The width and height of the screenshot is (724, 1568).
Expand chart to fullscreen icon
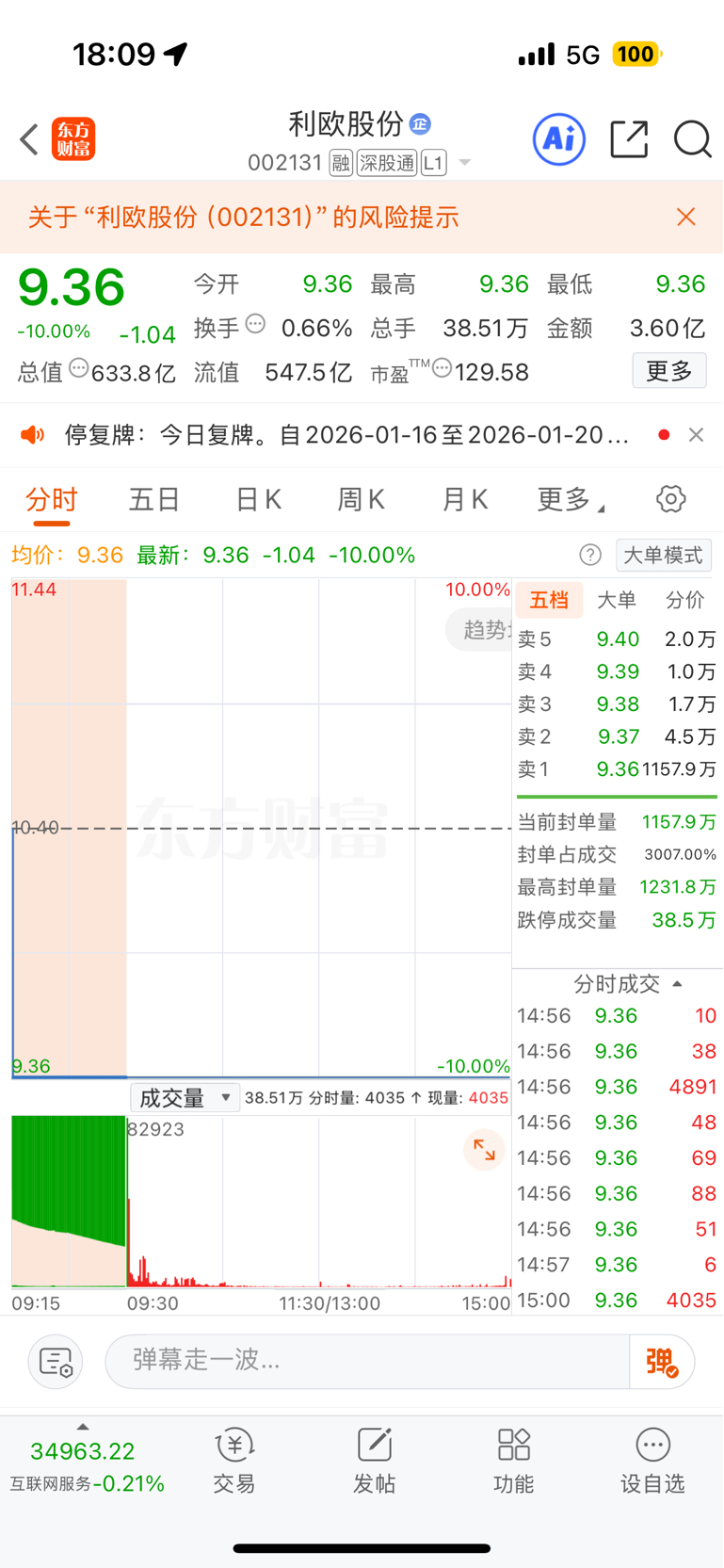[x=485, y=1150]
